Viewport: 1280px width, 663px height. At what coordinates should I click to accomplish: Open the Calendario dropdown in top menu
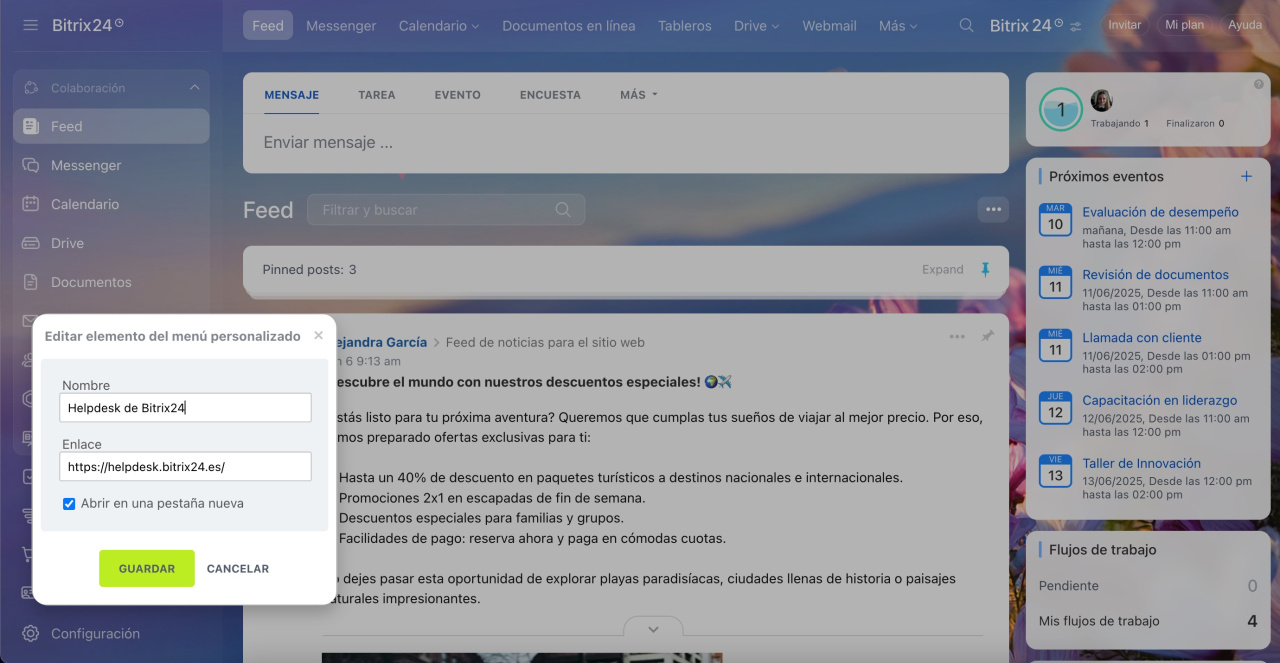(x=439, y=26)
